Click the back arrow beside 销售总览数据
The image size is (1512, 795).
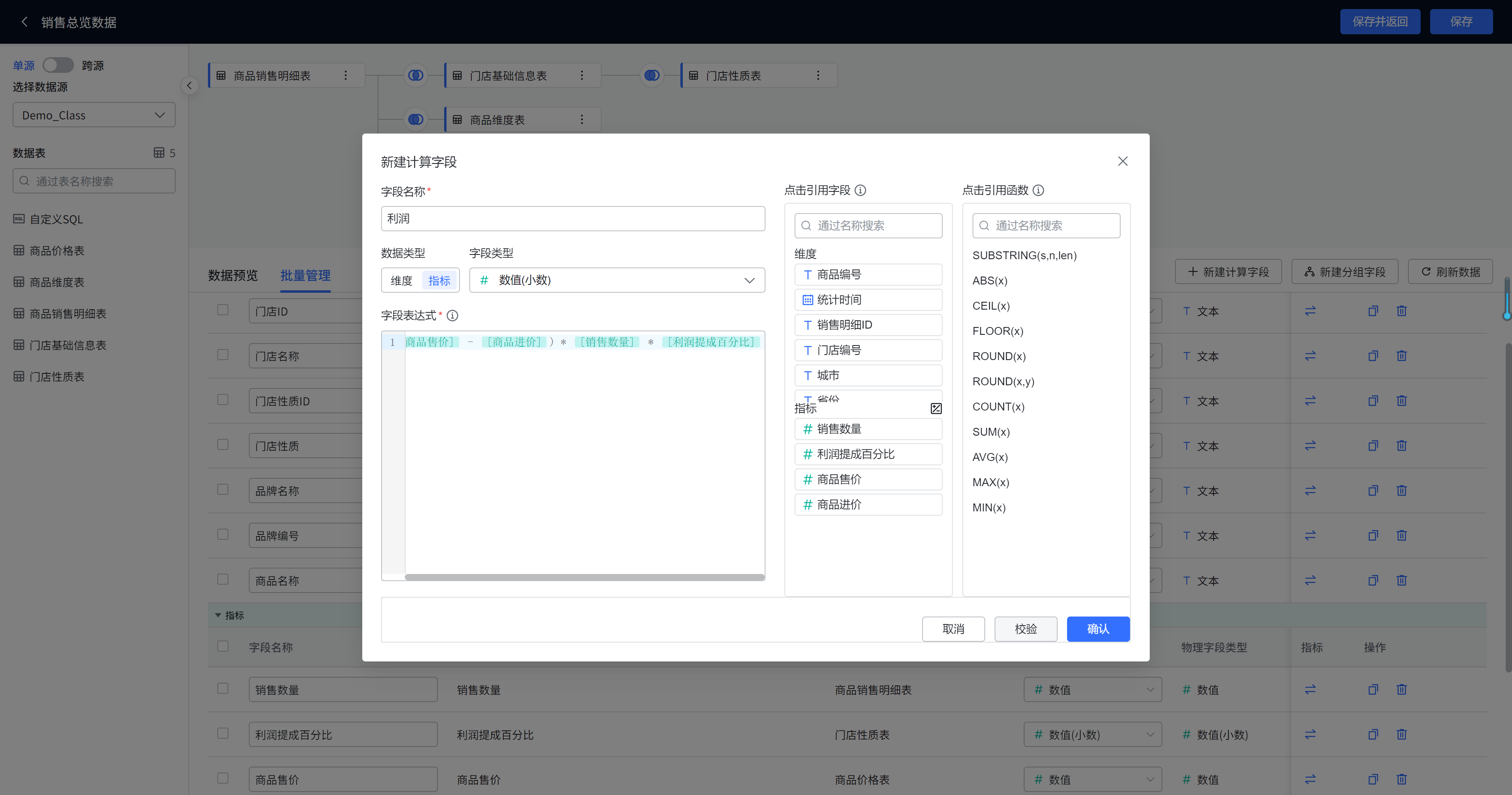25,21
